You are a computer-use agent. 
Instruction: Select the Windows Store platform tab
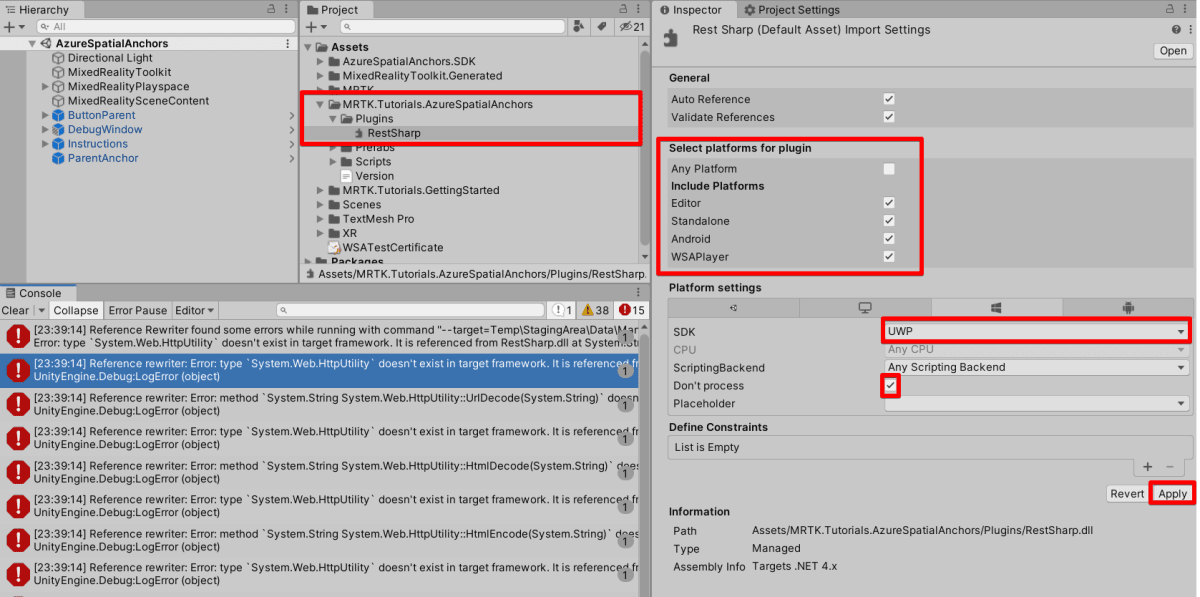tap(996, 307)
